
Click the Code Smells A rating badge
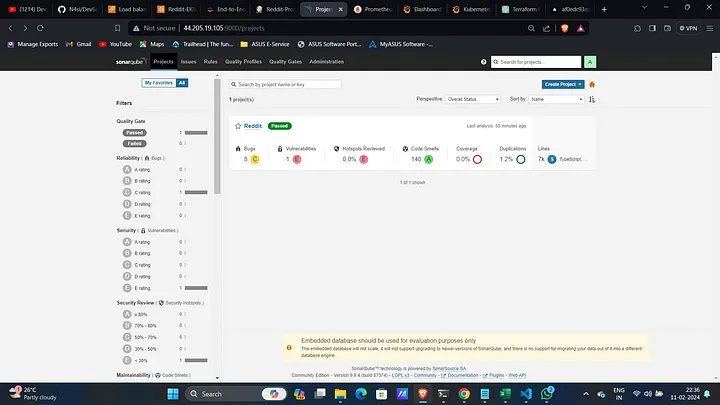coord(428,159)
